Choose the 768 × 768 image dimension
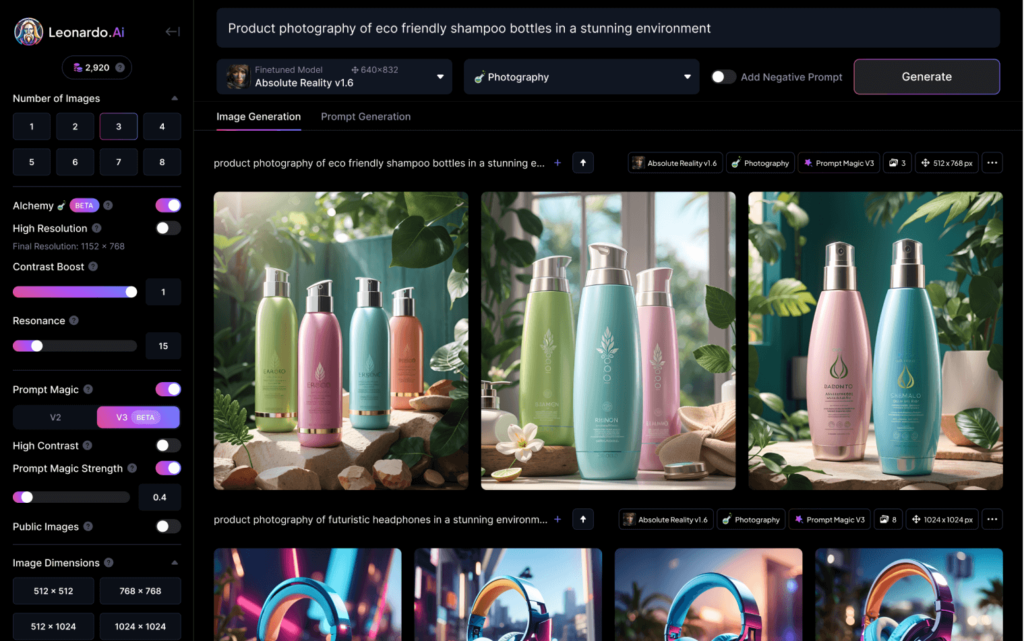The height and width of the screenshot is (641, 1024). click(140, 591)
